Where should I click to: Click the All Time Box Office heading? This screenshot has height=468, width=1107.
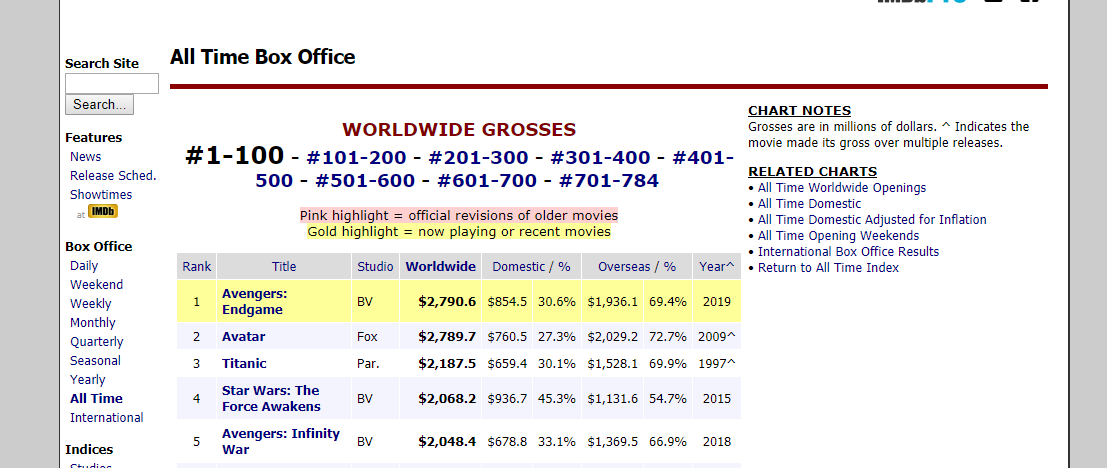[263, 57]
